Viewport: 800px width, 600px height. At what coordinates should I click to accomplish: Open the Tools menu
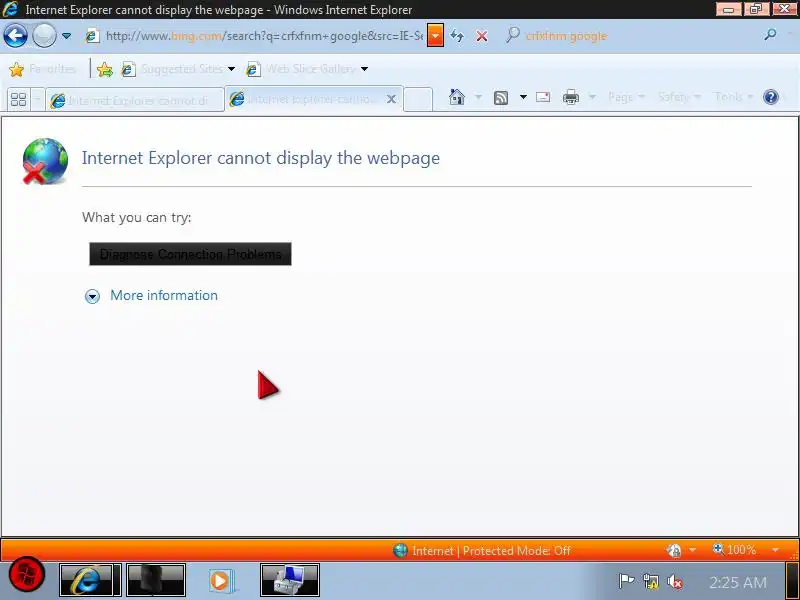[734, 96]
